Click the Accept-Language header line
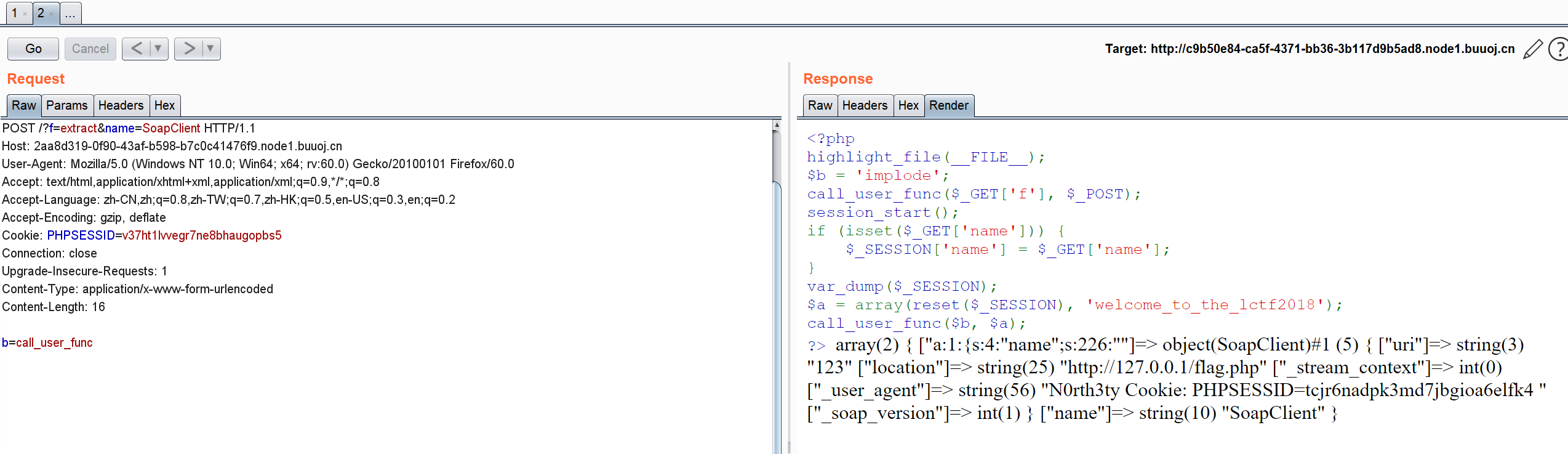Screen dimensions: 1568x454 point(228,200)
